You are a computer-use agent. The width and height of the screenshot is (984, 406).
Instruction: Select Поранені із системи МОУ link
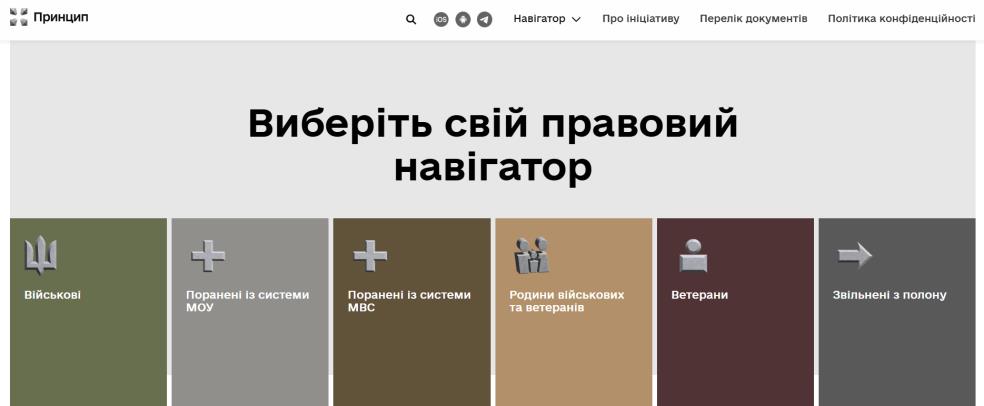coord(248,301)
